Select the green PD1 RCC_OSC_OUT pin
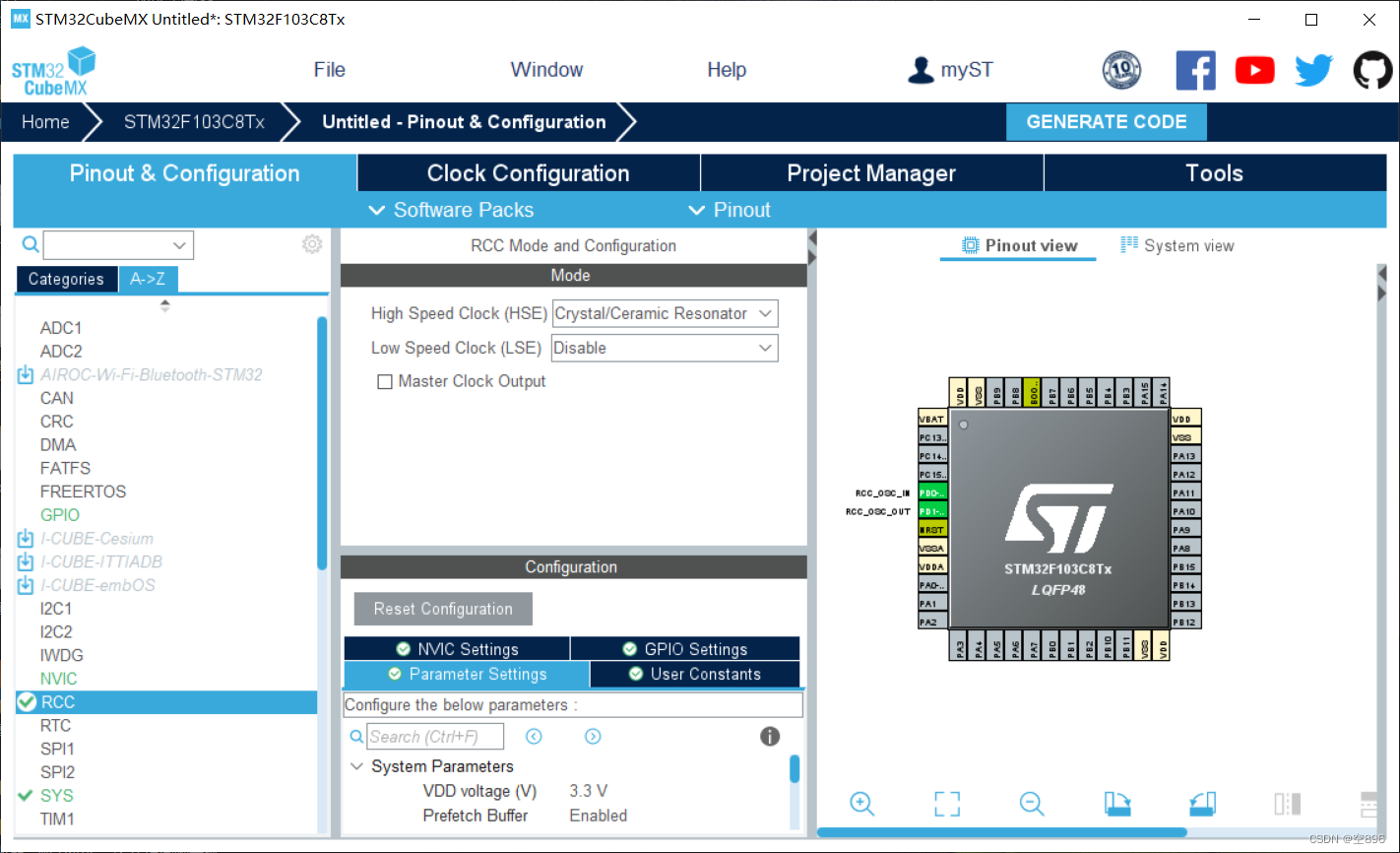Image resolution: width=1400 pixels, height=853 pixels. pyautogui.click(x=932, y=511)
